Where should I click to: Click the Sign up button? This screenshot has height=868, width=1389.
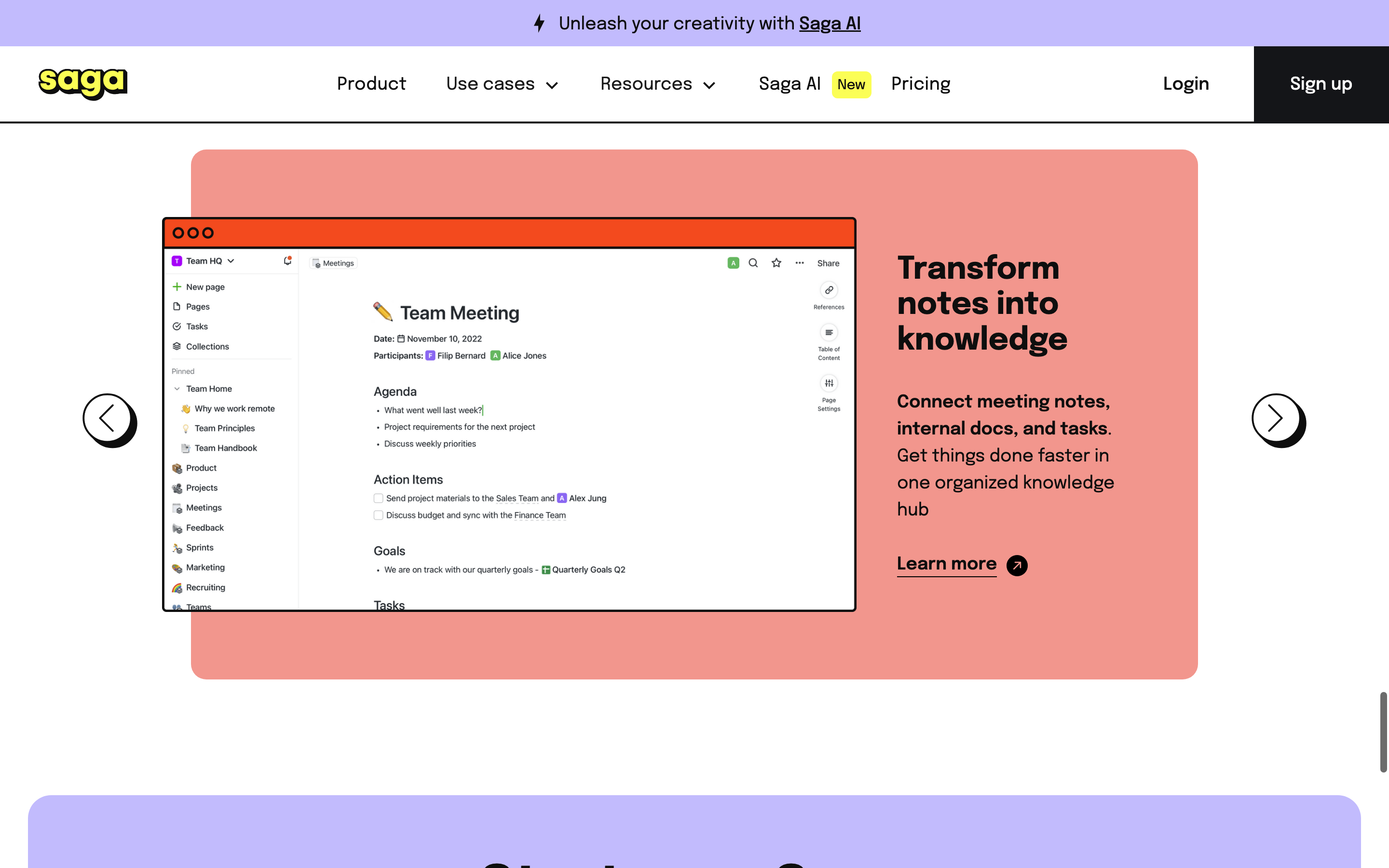click(x=1321, y=84)
